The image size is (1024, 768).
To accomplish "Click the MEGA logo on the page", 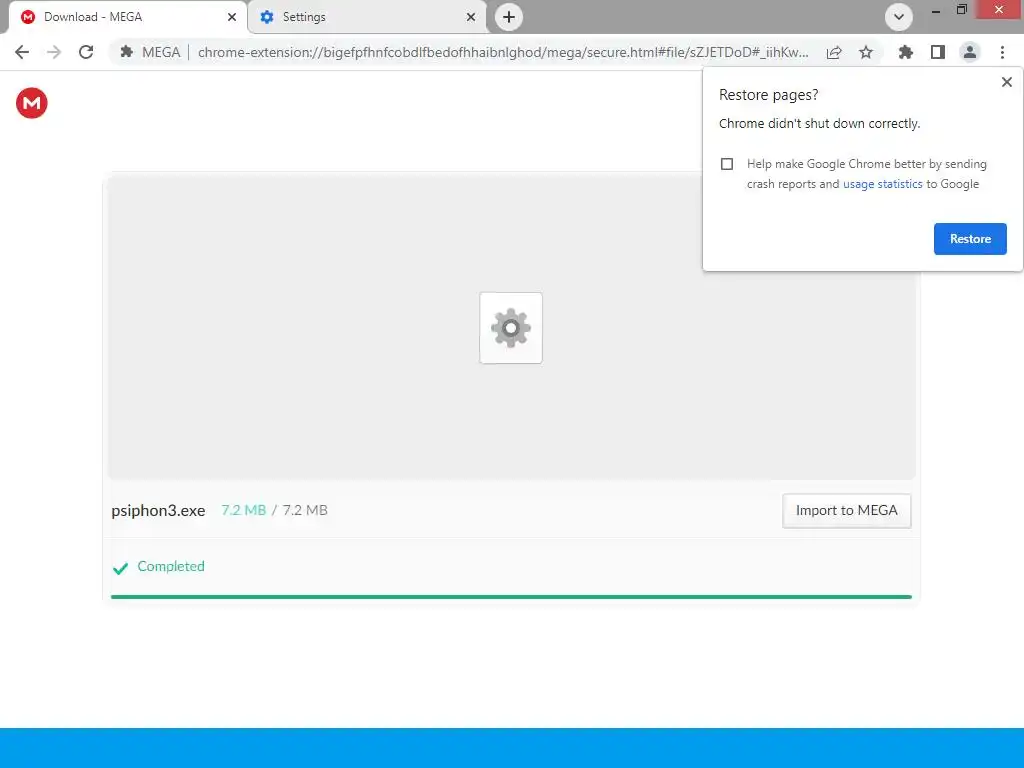I will click(31, 103).
